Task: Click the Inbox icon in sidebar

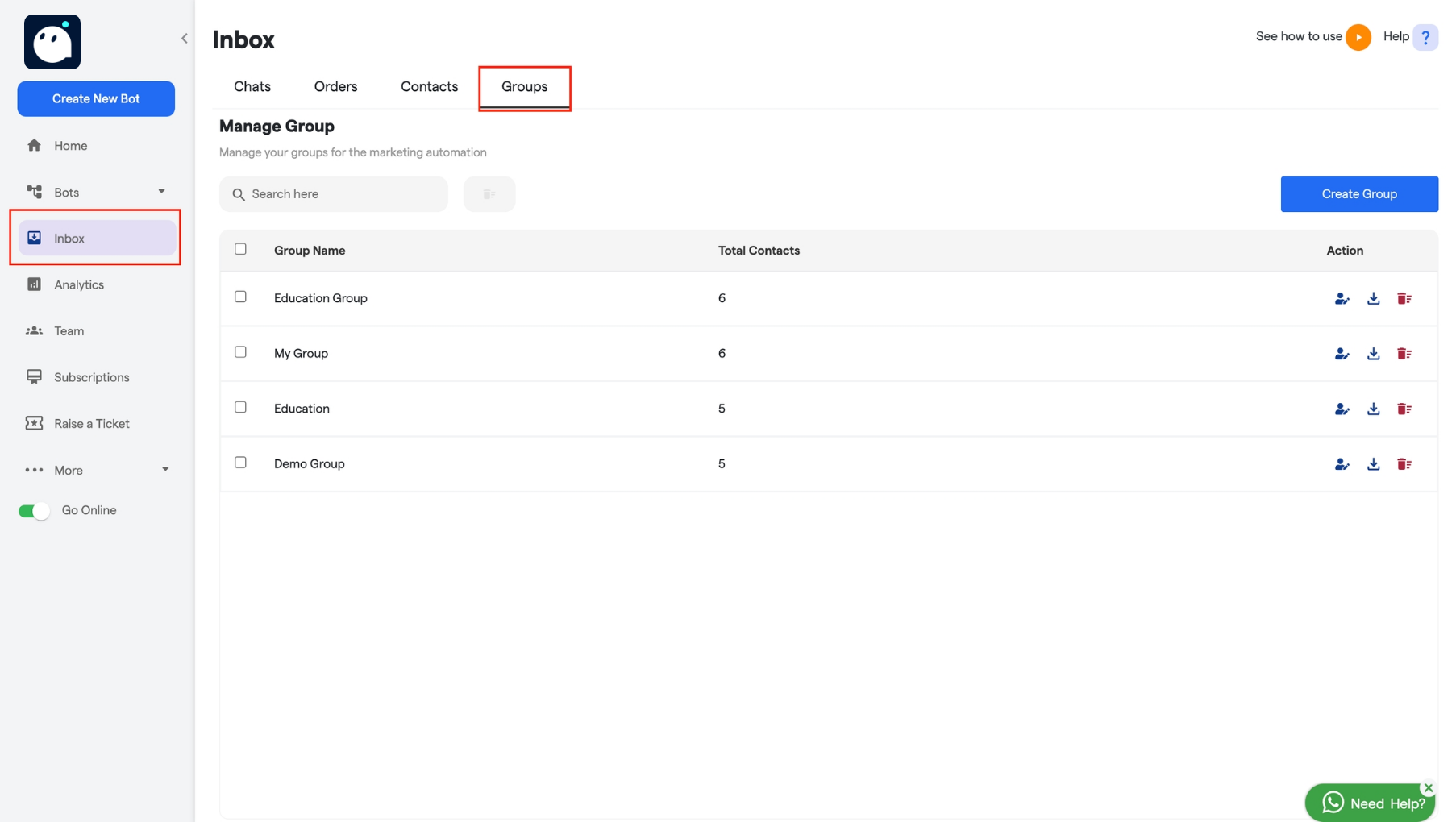Action: pyautogui.click(x=34, y=238)
